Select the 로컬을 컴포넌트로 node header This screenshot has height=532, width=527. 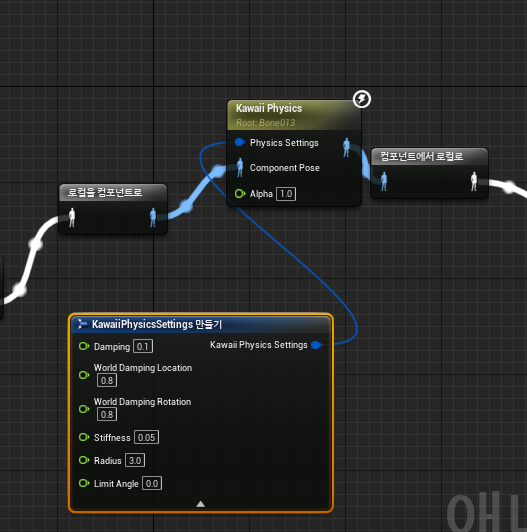(x=113, y=192)
